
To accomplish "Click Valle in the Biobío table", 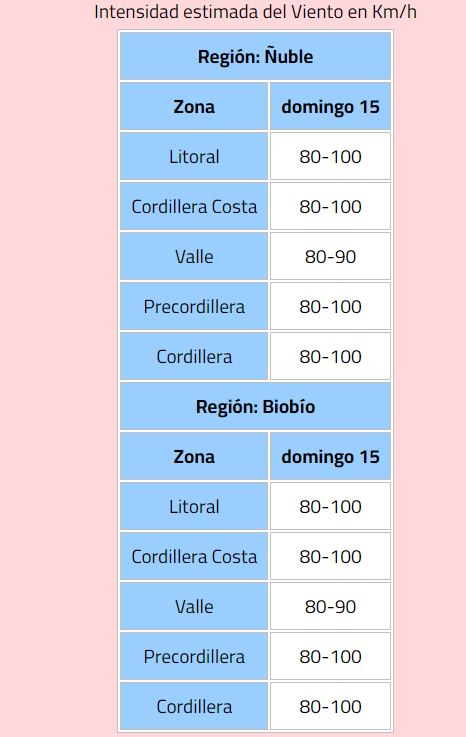I will pos(194,606).
